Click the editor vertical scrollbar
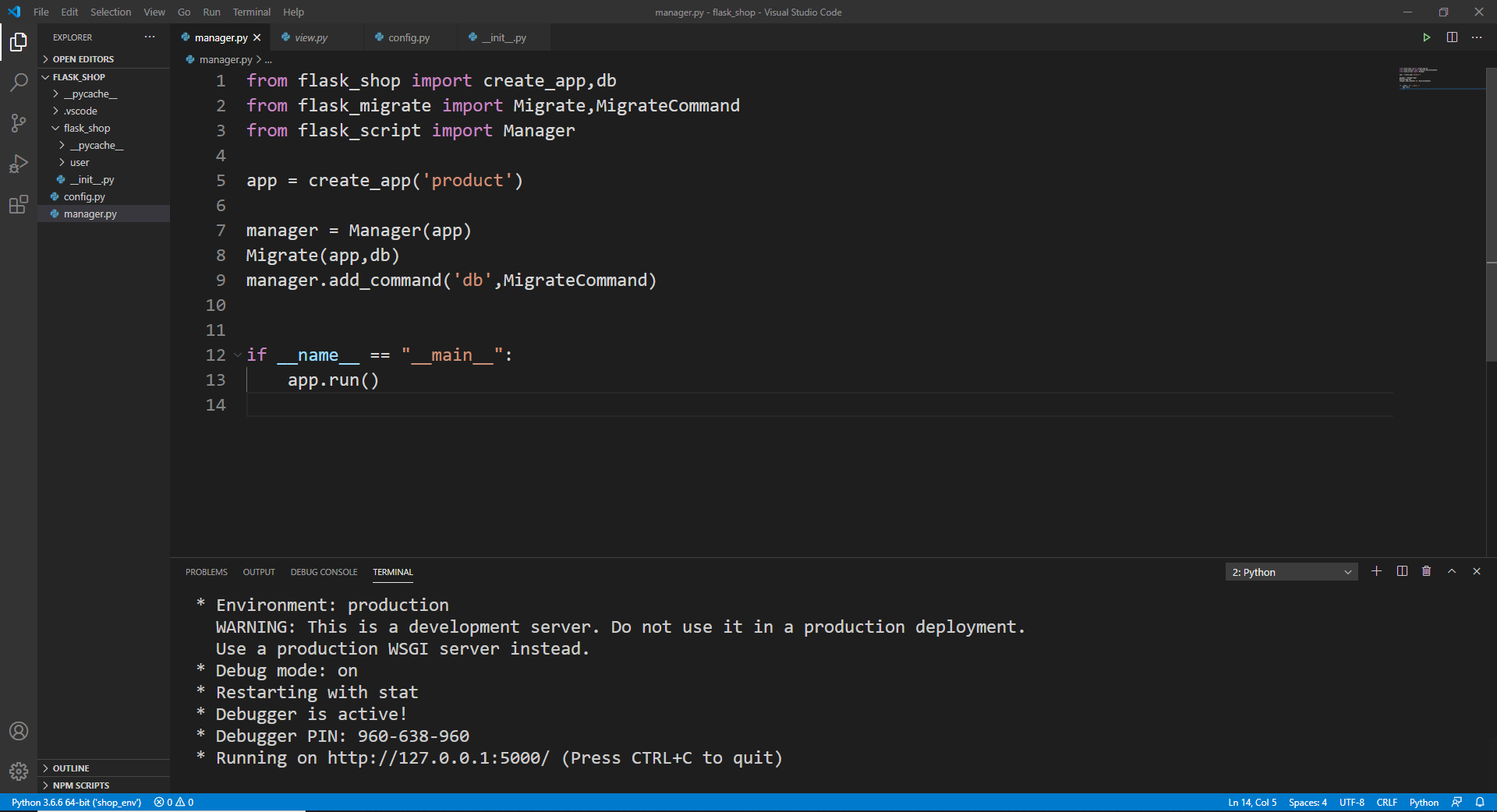1497x812 pixels. coord(1491,214)
